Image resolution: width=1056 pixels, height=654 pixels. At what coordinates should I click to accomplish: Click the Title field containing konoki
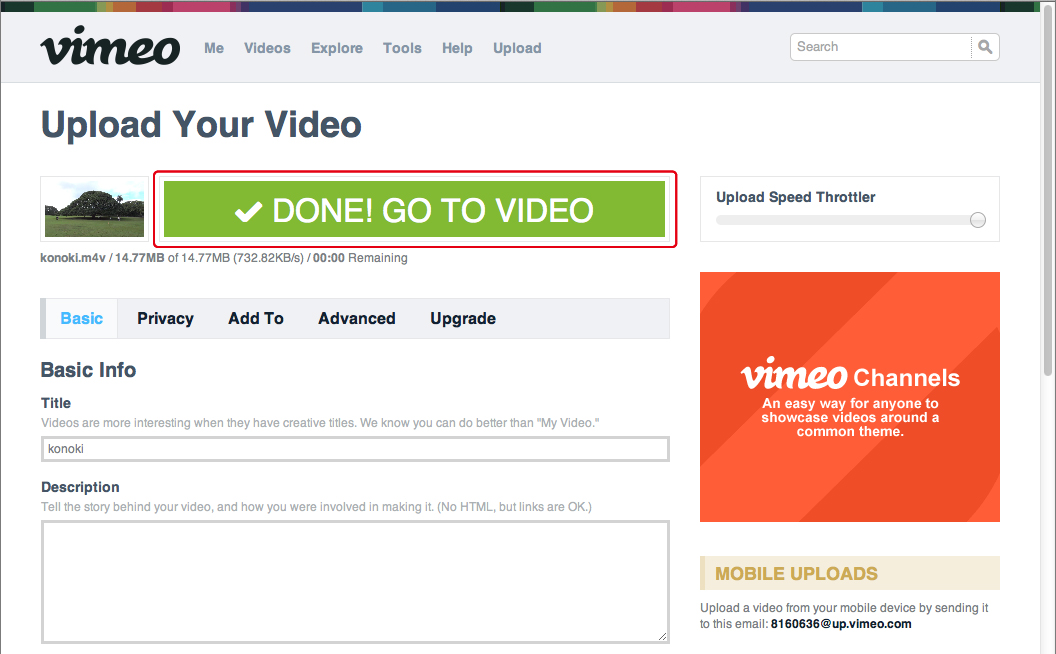tap(356, 449)
